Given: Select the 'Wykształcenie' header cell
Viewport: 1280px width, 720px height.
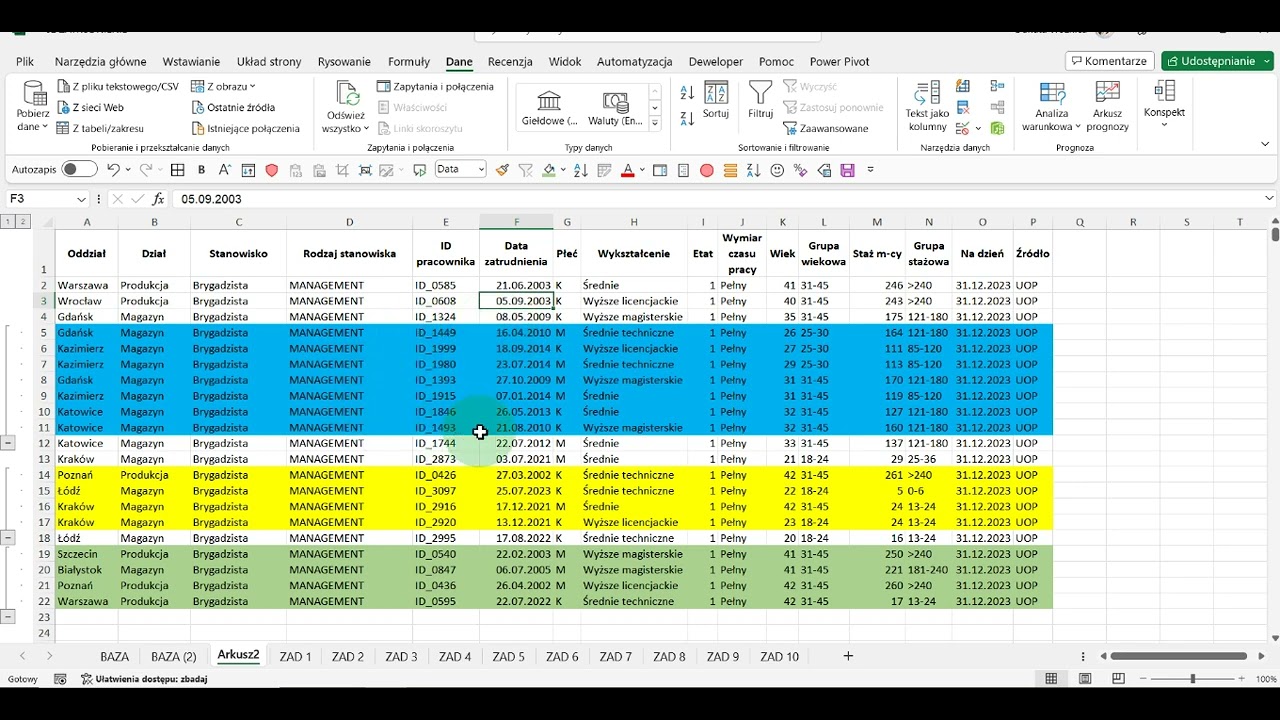Looking at the screenshot, I should coord(634,254).
